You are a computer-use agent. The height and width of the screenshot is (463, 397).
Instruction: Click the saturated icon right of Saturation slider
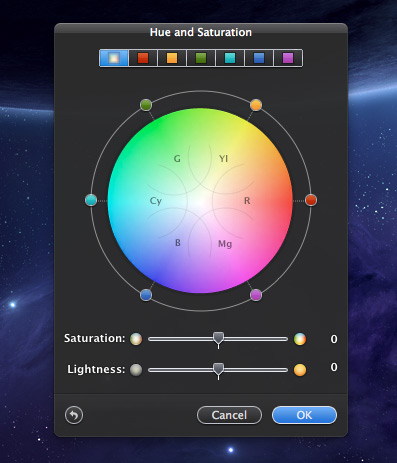tap(300, 339)
